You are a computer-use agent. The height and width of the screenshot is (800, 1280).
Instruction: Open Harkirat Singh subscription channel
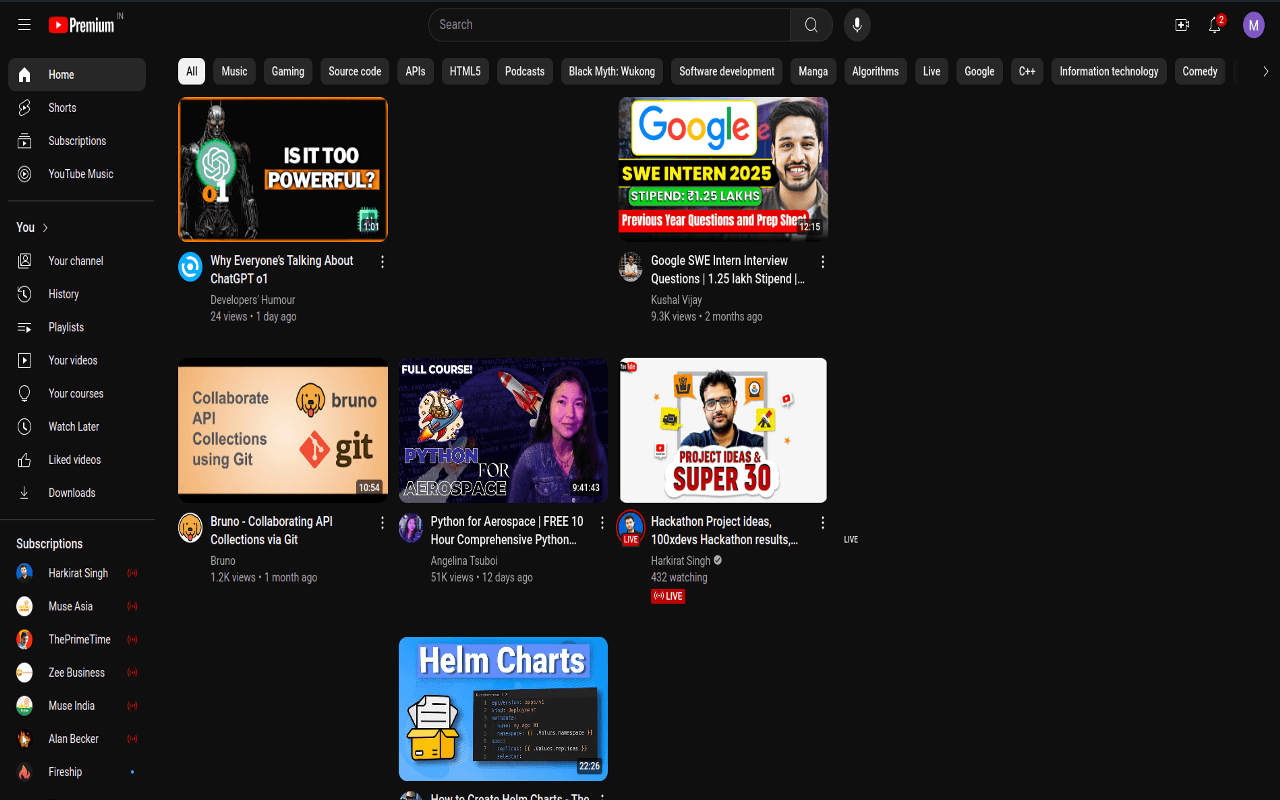tap(77, 574)
